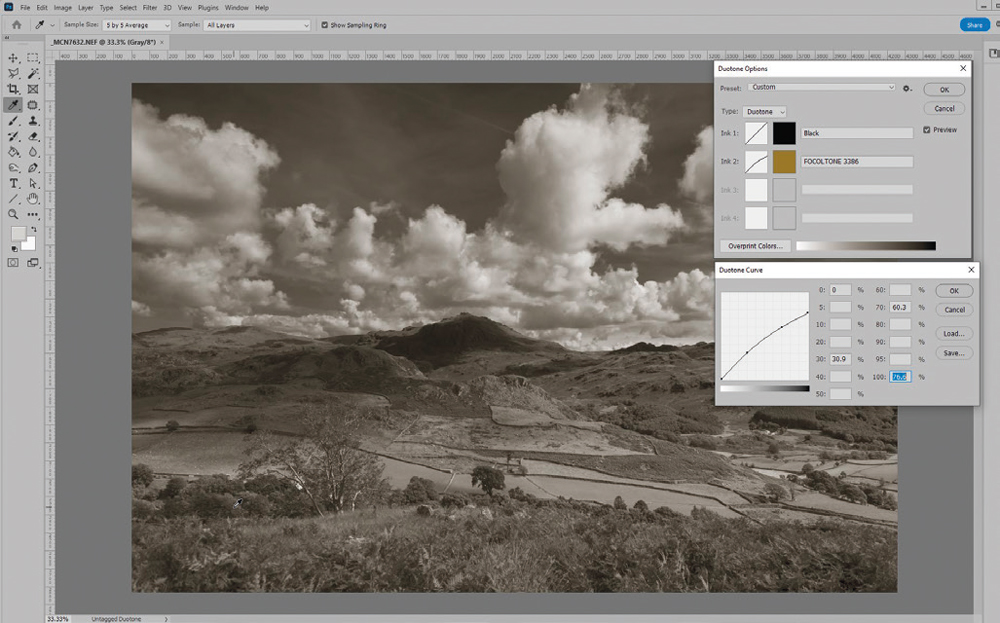Screen dimensions: 1000x623
Task: Open the Ink 1 curve thumbnail
Action: click(756, 133)
